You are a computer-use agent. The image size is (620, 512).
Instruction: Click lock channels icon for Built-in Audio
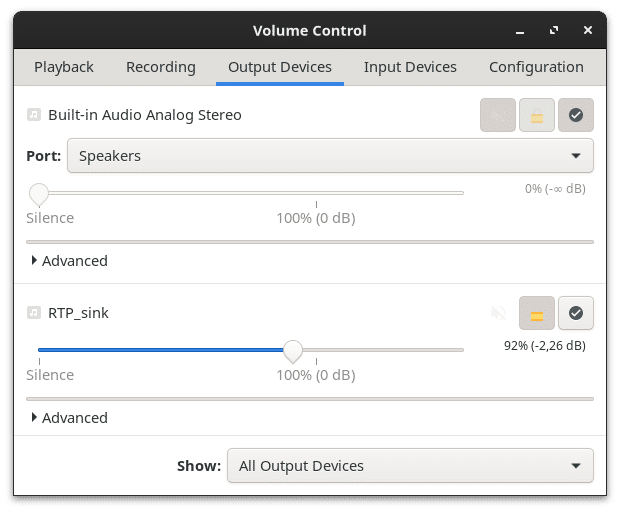click(537, 116)
